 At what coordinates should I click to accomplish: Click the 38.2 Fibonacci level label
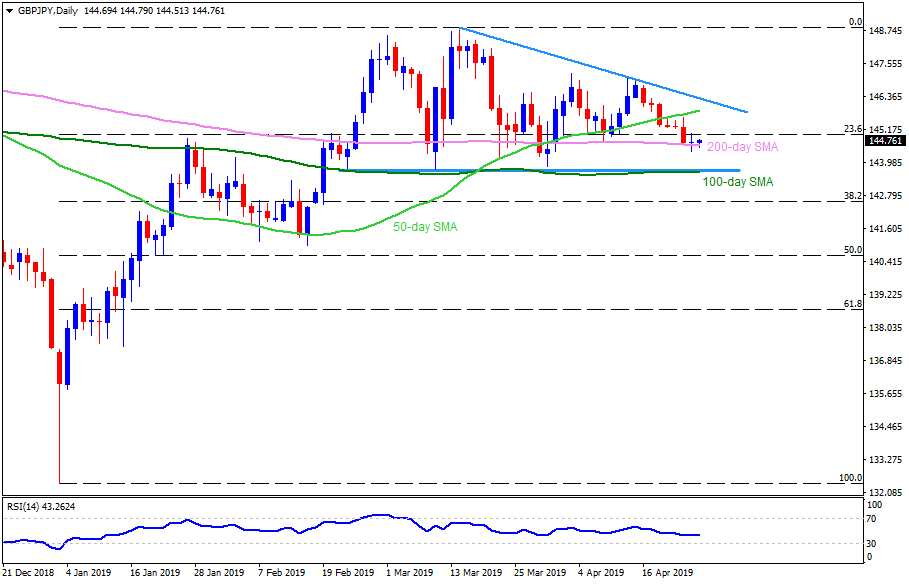(x=853, y=196)
